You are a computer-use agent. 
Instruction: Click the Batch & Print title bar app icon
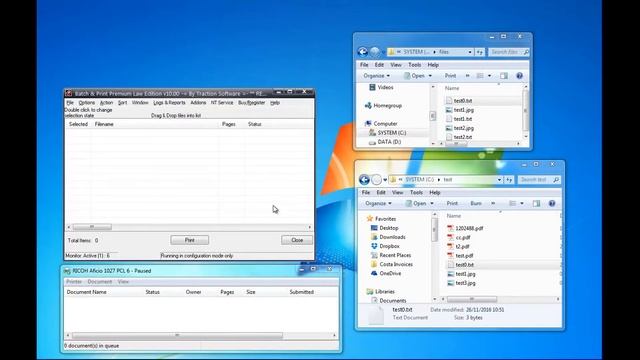click(x=69, y=93)
